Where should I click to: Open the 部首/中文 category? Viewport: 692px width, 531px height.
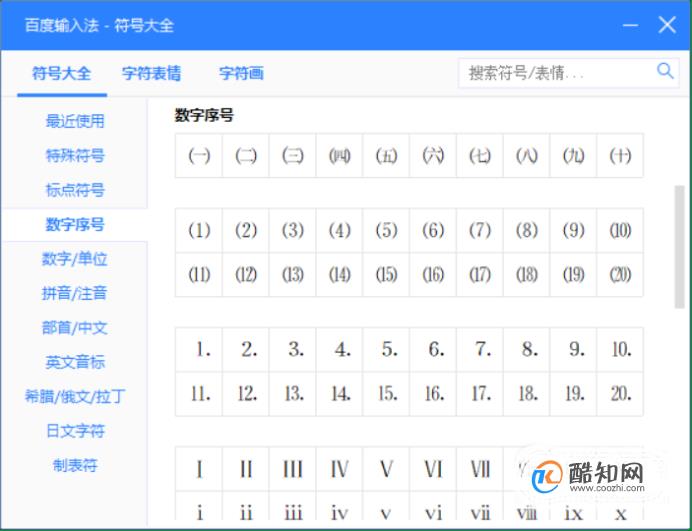tap(75, 328)
